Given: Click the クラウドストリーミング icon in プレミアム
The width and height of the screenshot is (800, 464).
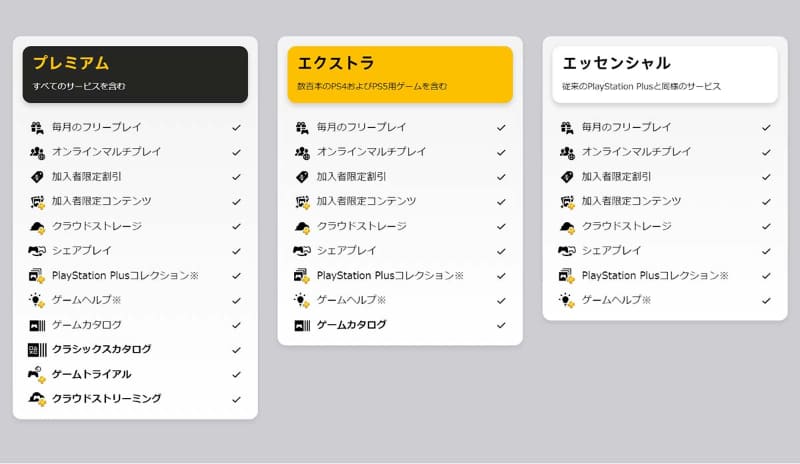Looking at the screenshot, I should (x=37, y=399).
